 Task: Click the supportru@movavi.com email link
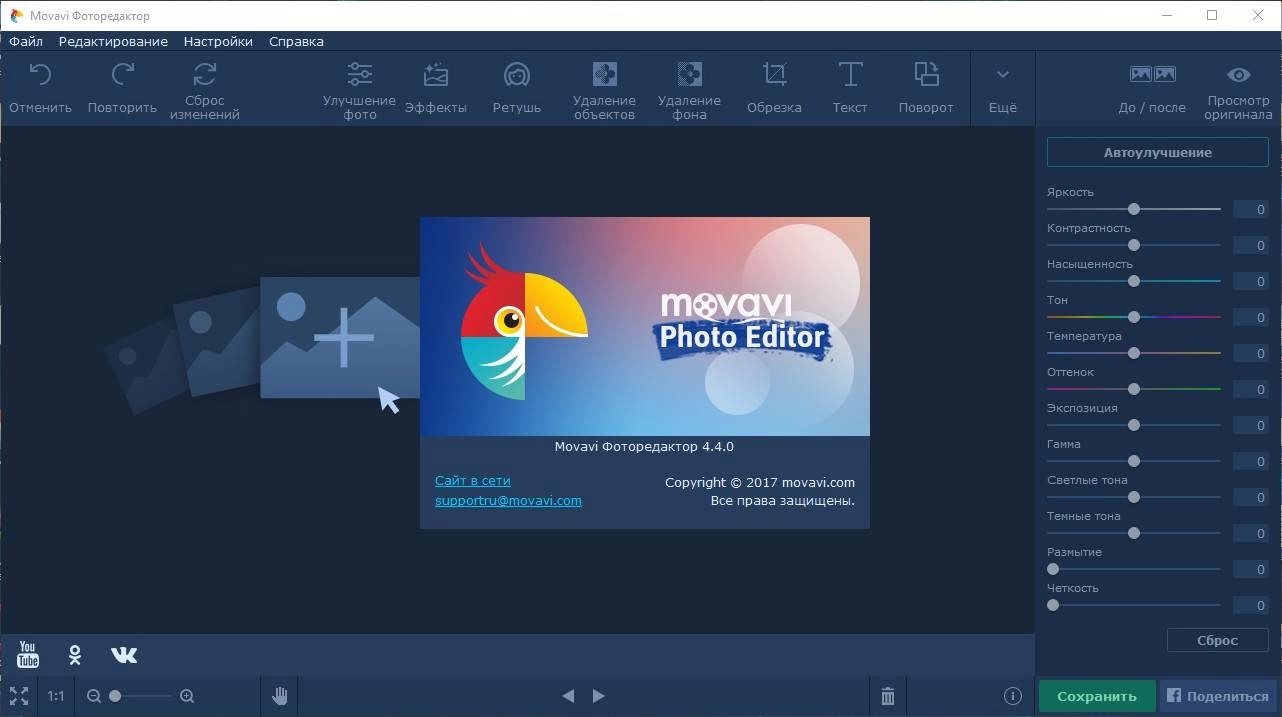508,500
